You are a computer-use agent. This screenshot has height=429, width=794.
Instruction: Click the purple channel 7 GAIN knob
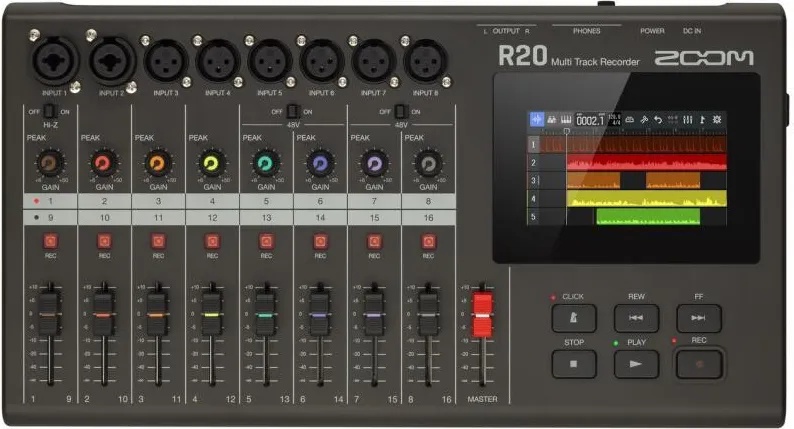[x=374, y=163]
